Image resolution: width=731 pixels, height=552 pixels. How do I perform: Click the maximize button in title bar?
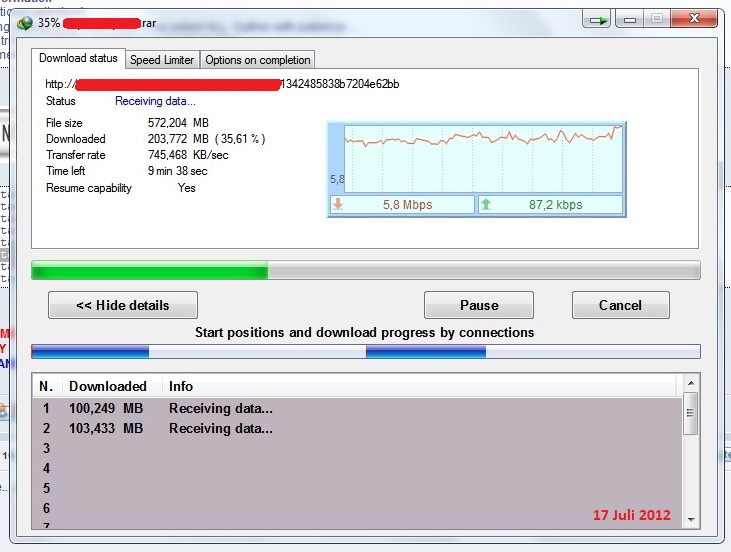coord(657,19)
